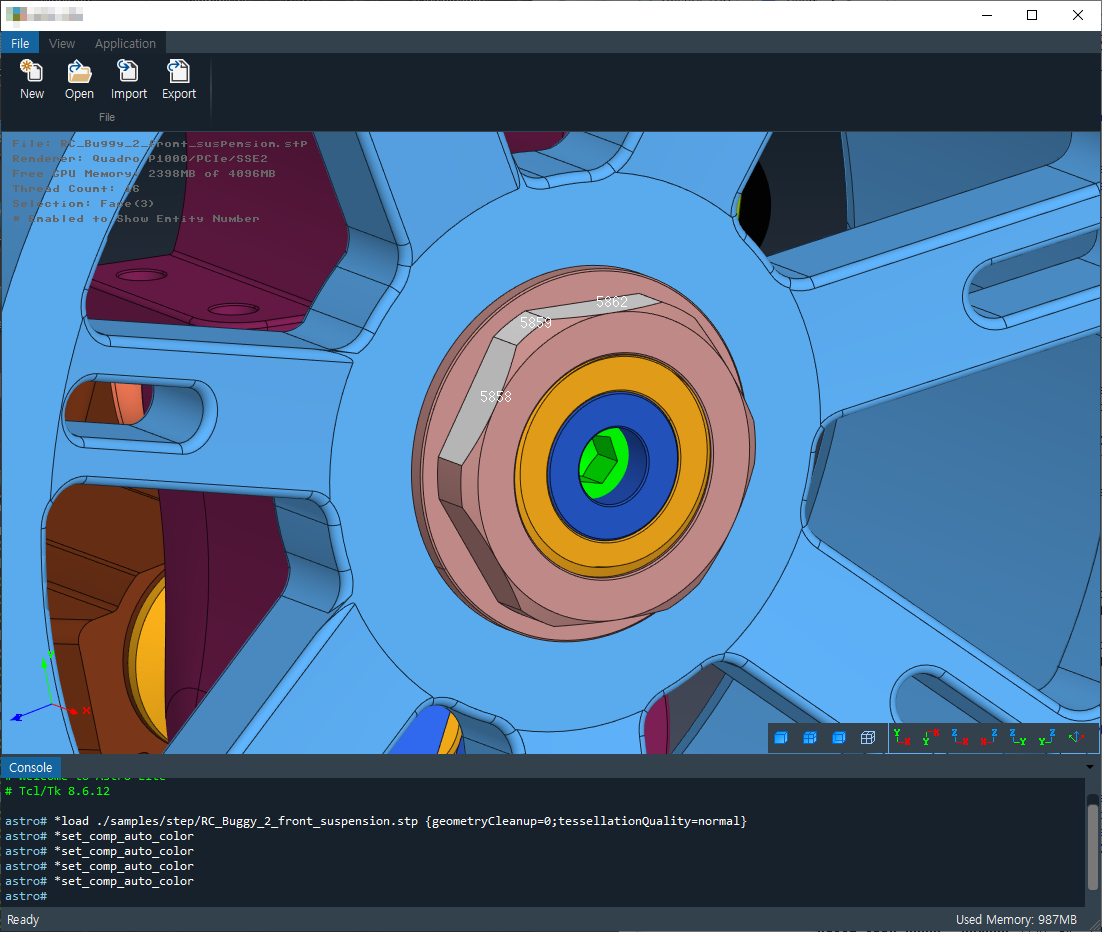Click the astro# command prompt input line

[x=544, y=896]
